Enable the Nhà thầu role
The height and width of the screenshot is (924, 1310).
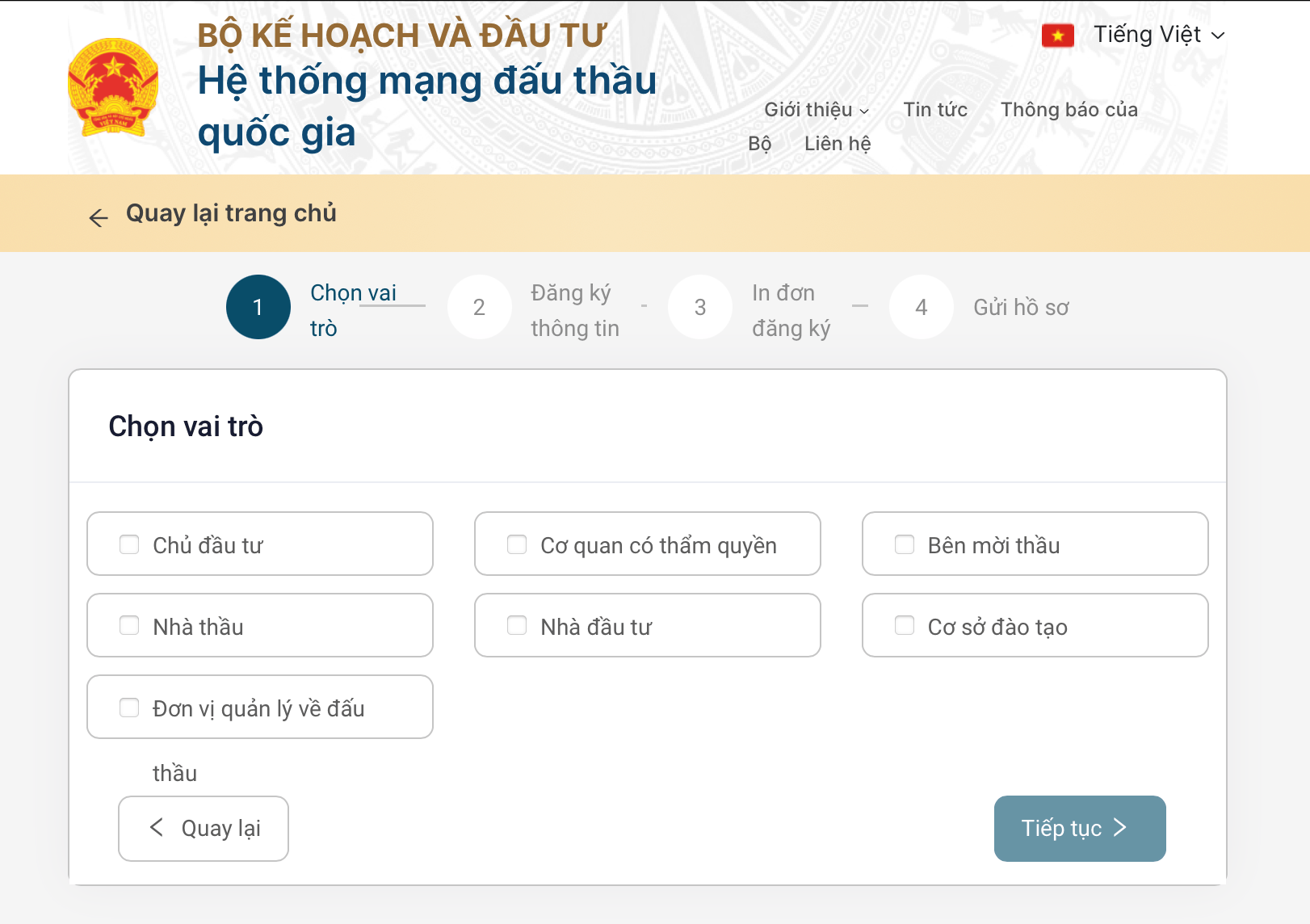pos(129,625)
